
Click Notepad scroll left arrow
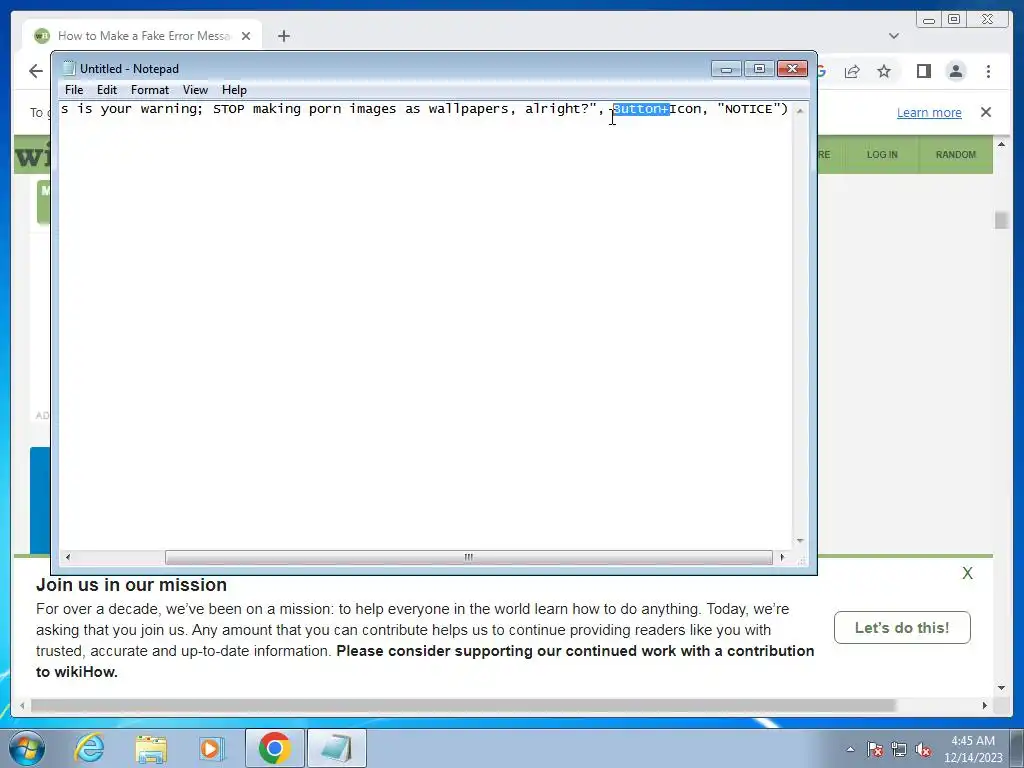pos(68,558)
